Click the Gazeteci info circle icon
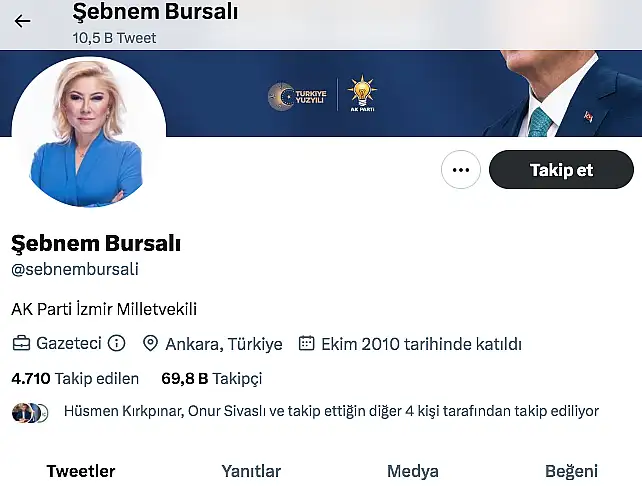This screenshot has height=493, width=642. point(116,343)
